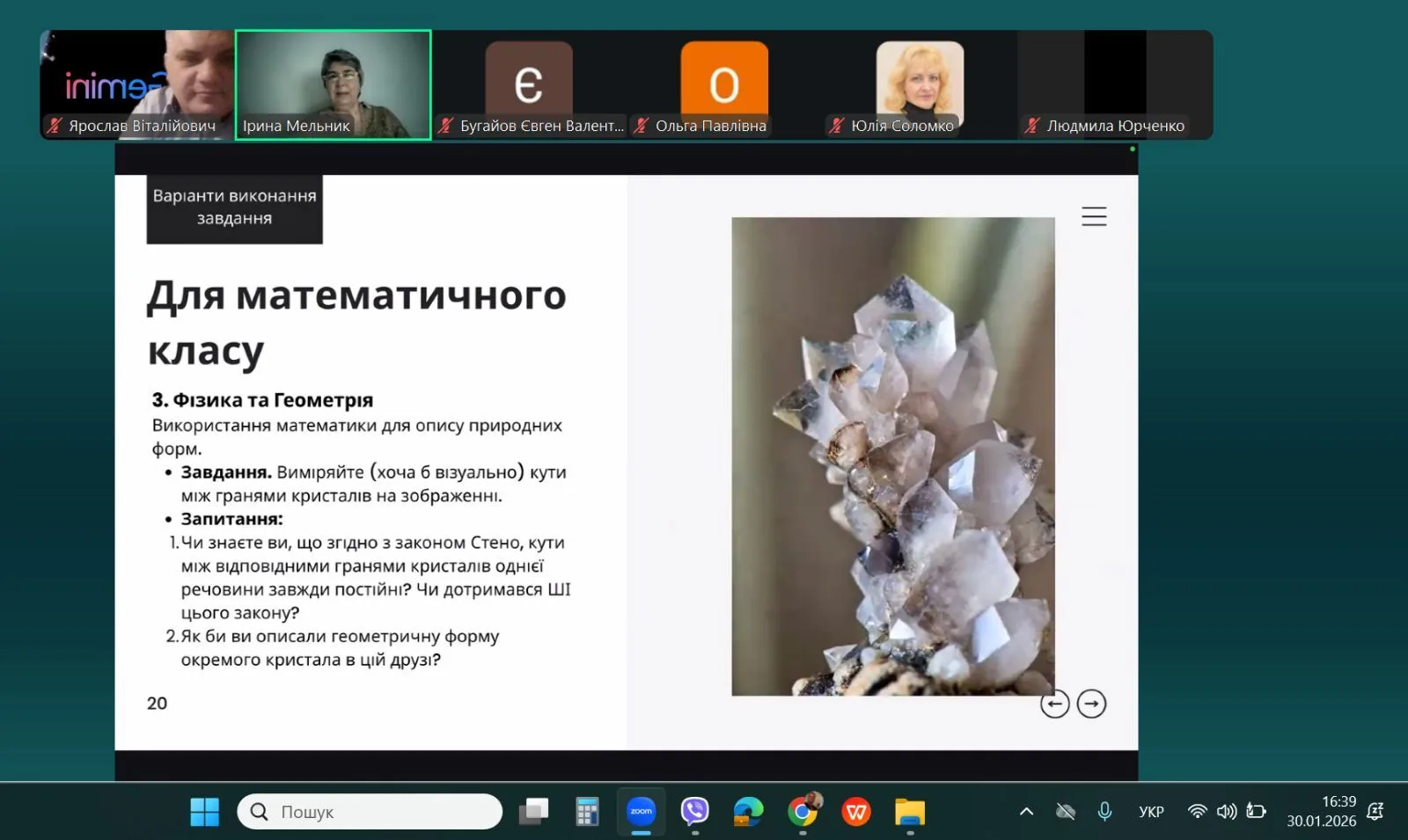Select Ірина Мельник's video tile
The width and height of the screenshot is (1408, 840).
click(x=334, y=84)
